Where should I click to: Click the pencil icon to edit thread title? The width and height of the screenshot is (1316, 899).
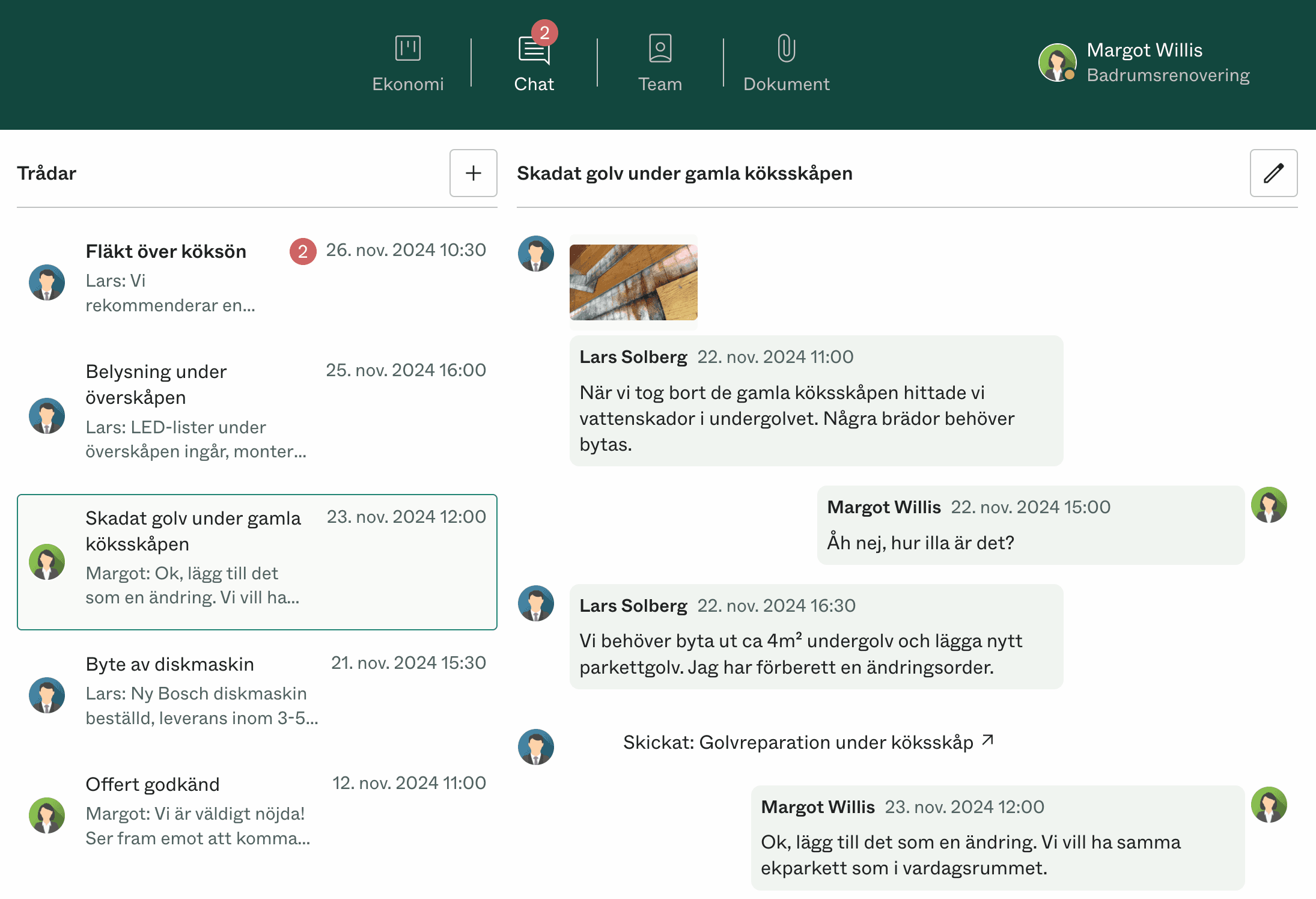tap(1273, 174)
